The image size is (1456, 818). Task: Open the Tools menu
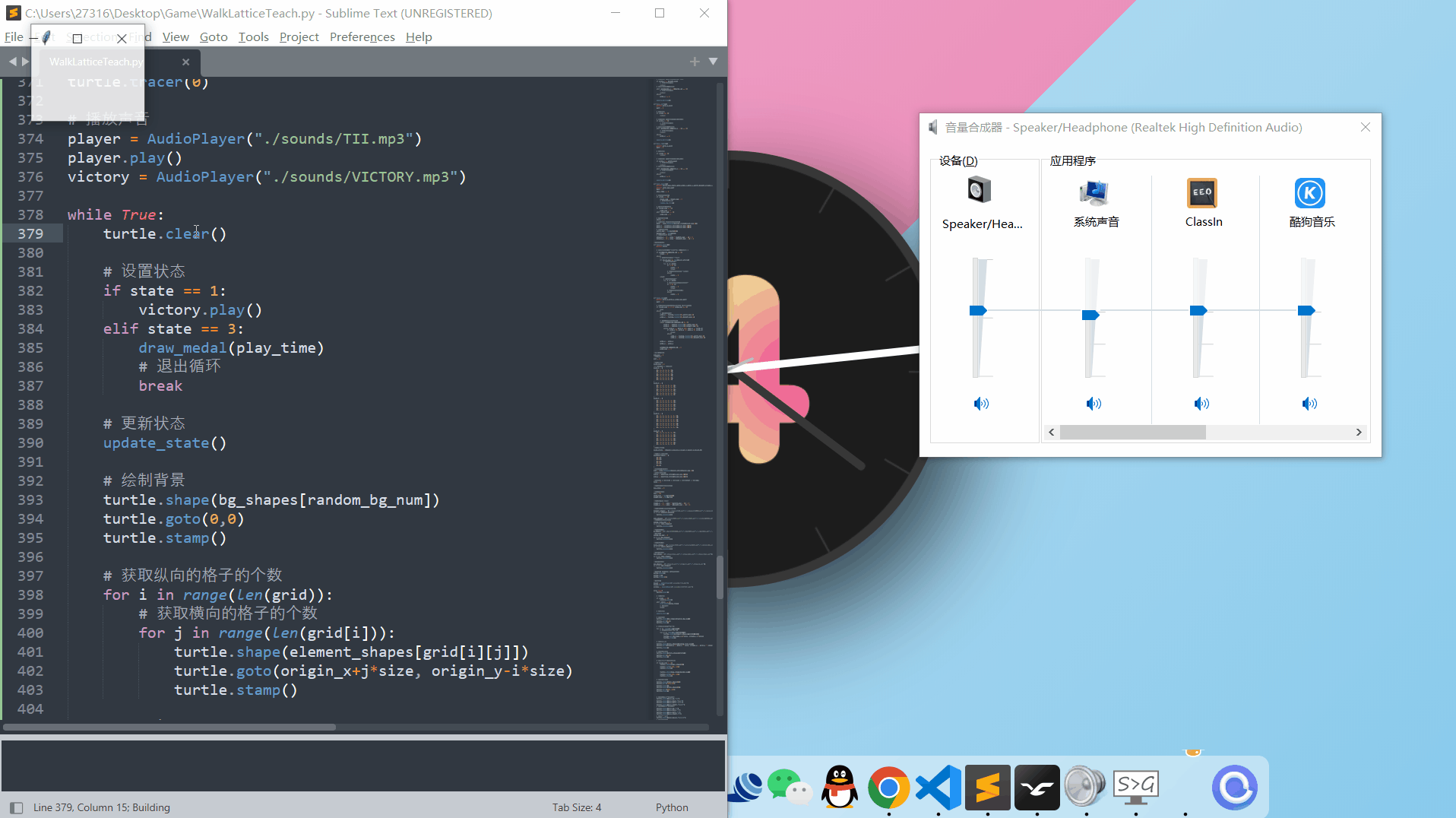coord(253,36)
